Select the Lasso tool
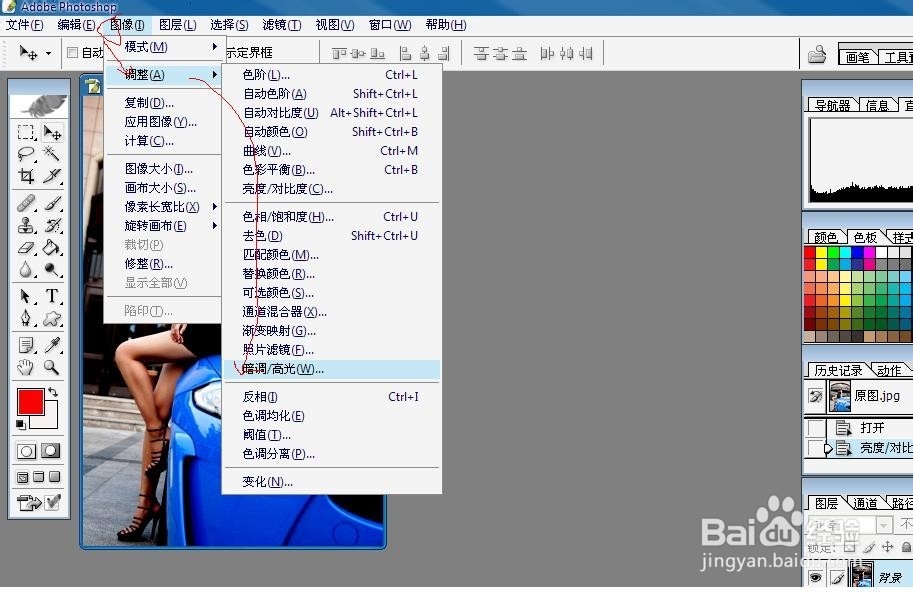This screenshot has height=592, width=913. pyautogui.click(x=24, y=154)
